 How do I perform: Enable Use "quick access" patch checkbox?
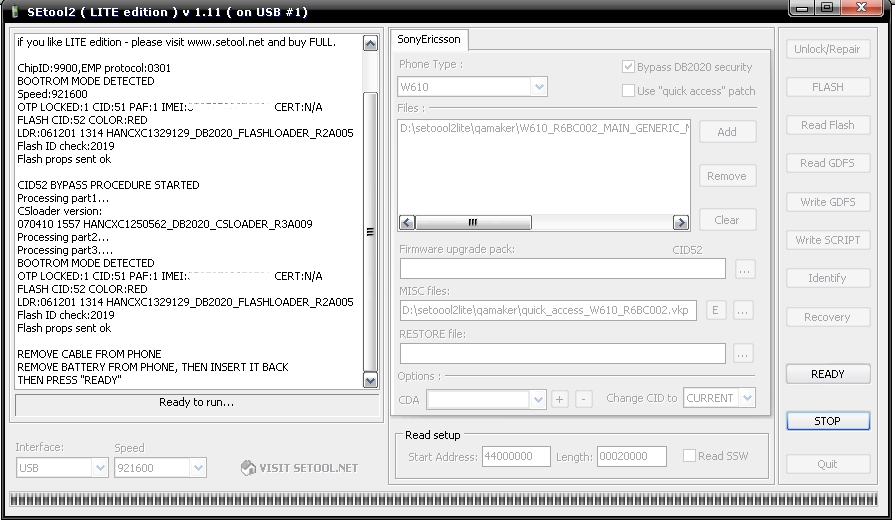point(628,91)
